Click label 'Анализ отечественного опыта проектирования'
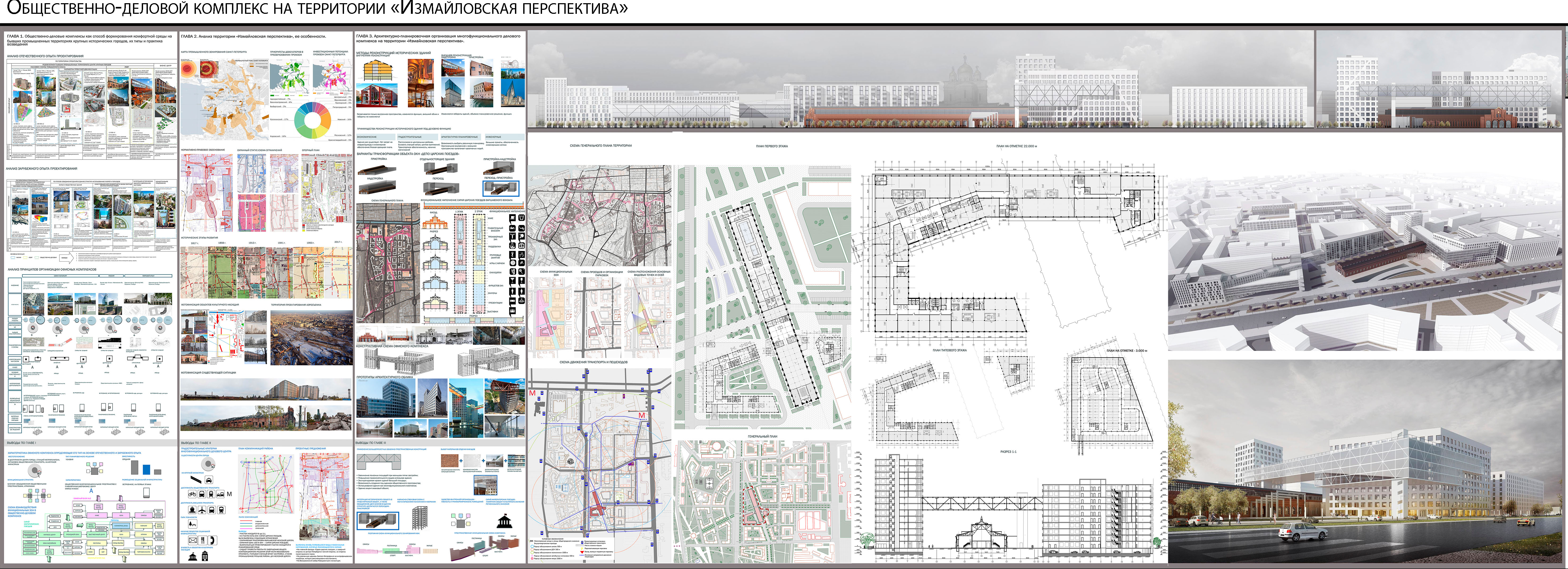This screenshot has height=569, width=1568. (45, 56)
